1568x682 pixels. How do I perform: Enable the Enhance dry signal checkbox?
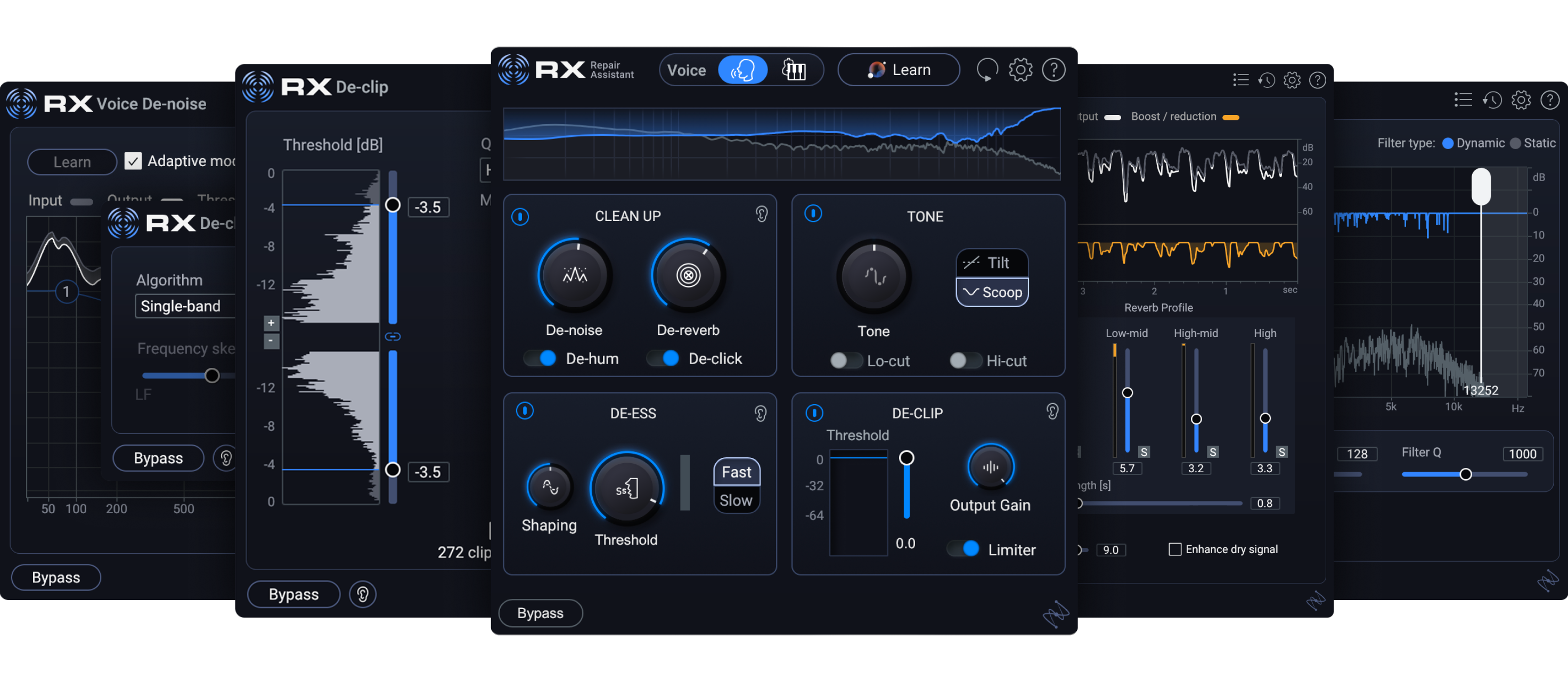coord(1175,549)
